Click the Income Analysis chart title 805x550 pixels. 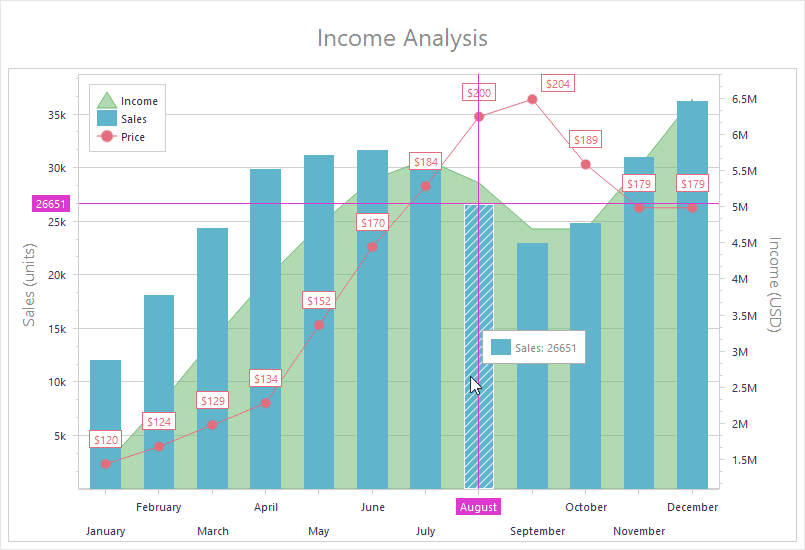coord(402,38)
